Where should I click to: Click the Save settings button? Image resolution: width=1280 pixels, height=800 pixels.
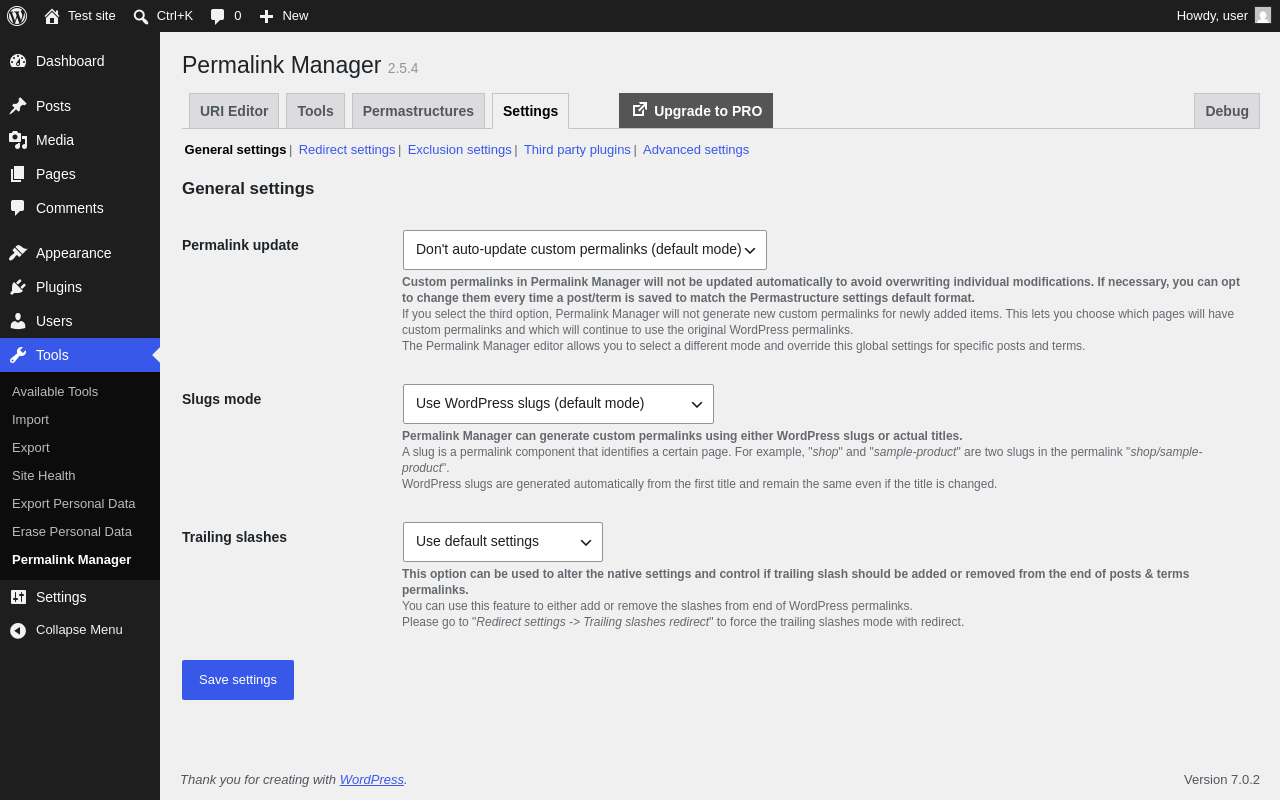[238, 680]
